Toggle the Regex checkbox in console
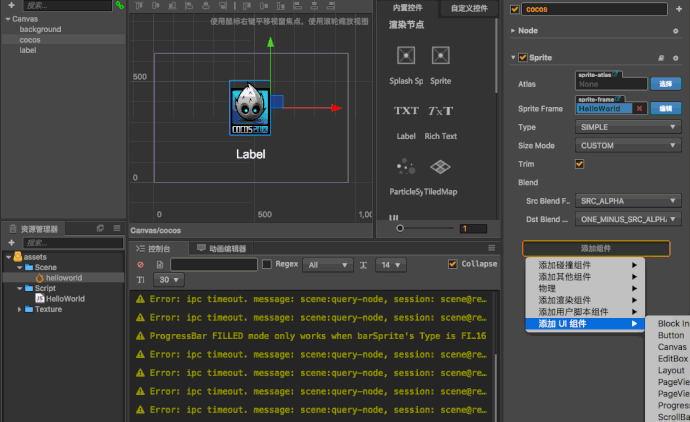This screenshot has width=690, height=422. click(x=266, y=265)
